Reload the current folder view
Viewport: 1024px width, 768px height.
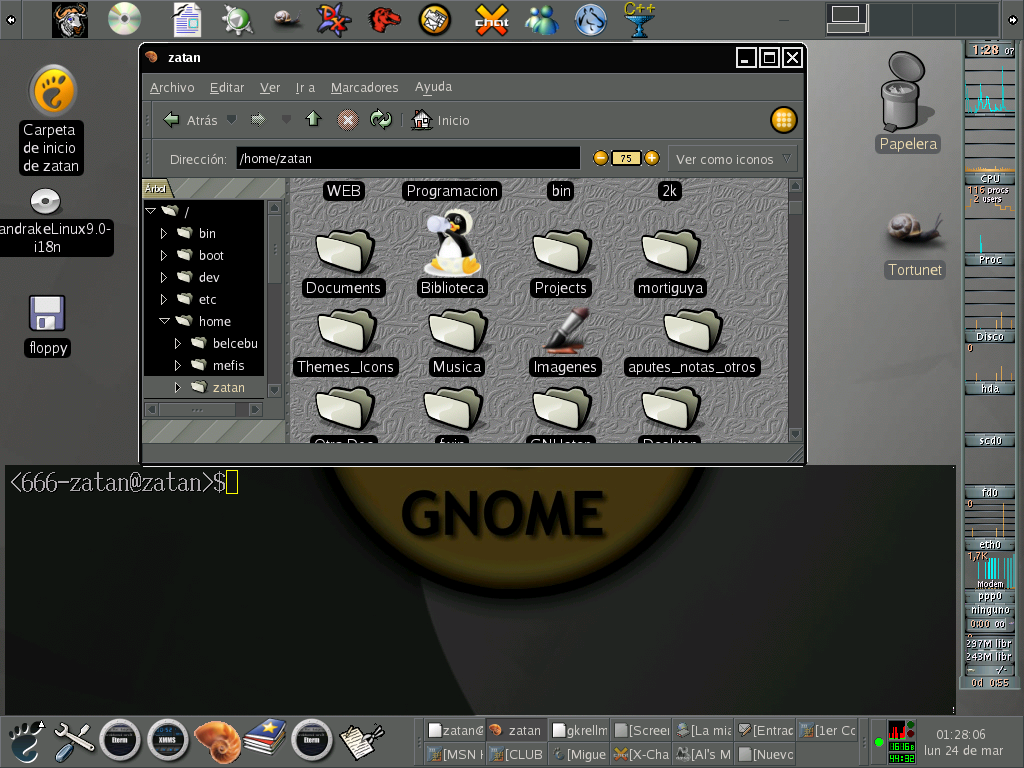pos(381,120)
